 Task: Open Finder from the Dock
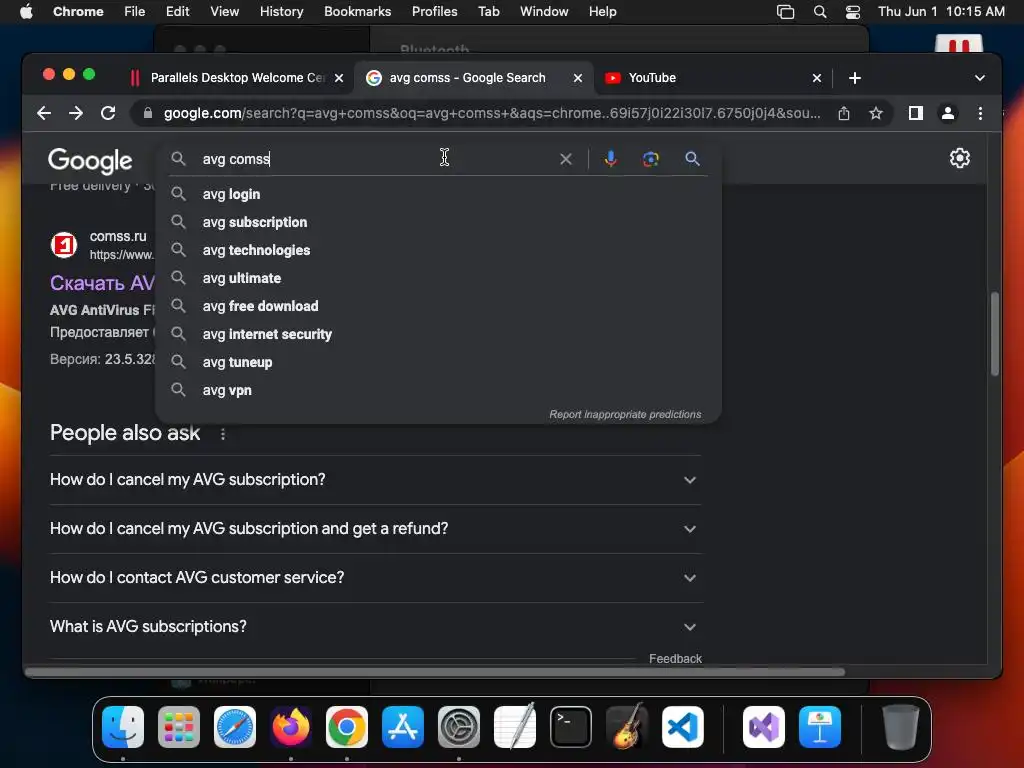coord(123,727)
